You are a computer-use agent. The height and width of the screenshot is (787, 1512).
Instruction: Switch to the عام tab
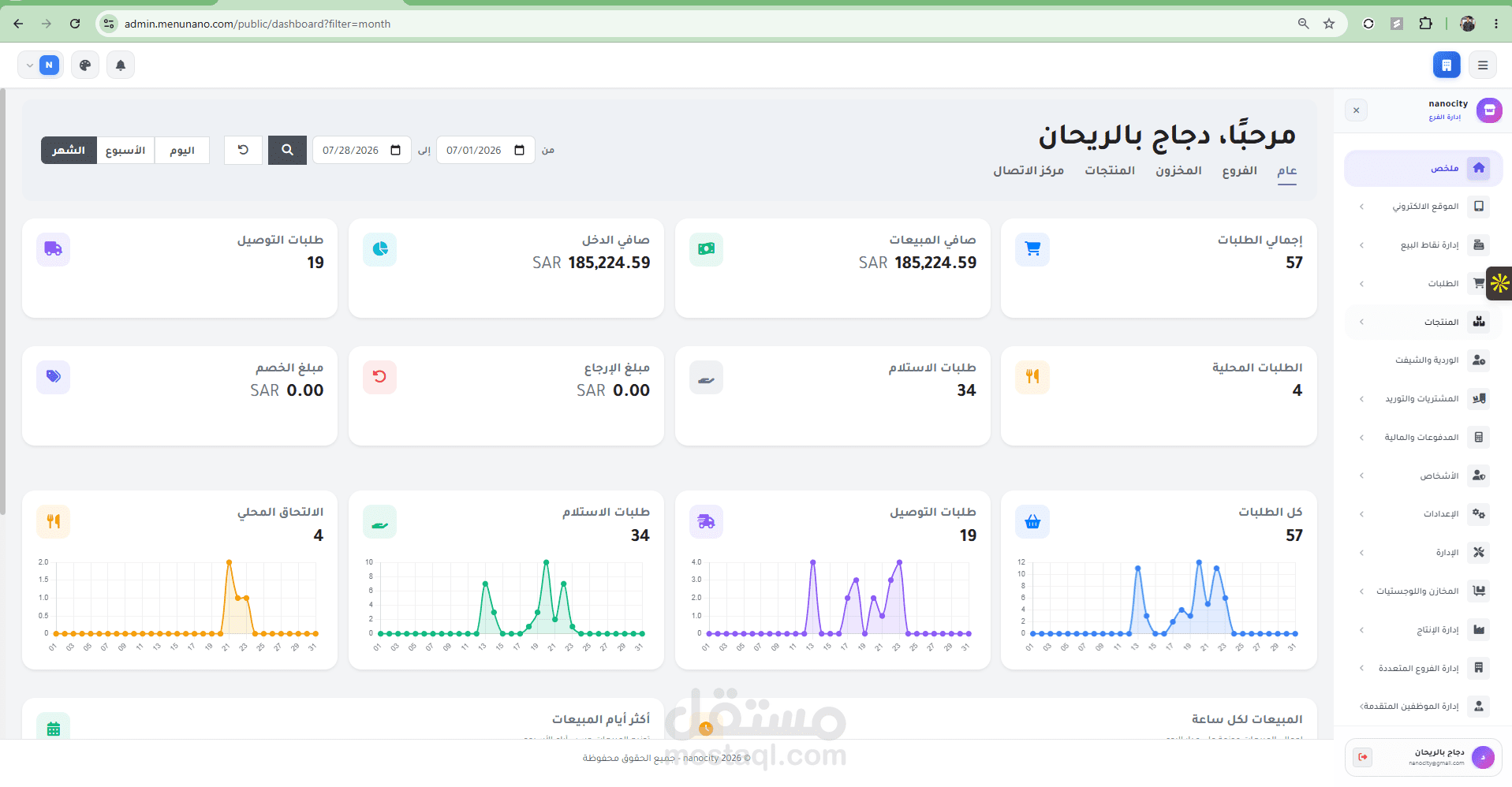pos(1287,171)
